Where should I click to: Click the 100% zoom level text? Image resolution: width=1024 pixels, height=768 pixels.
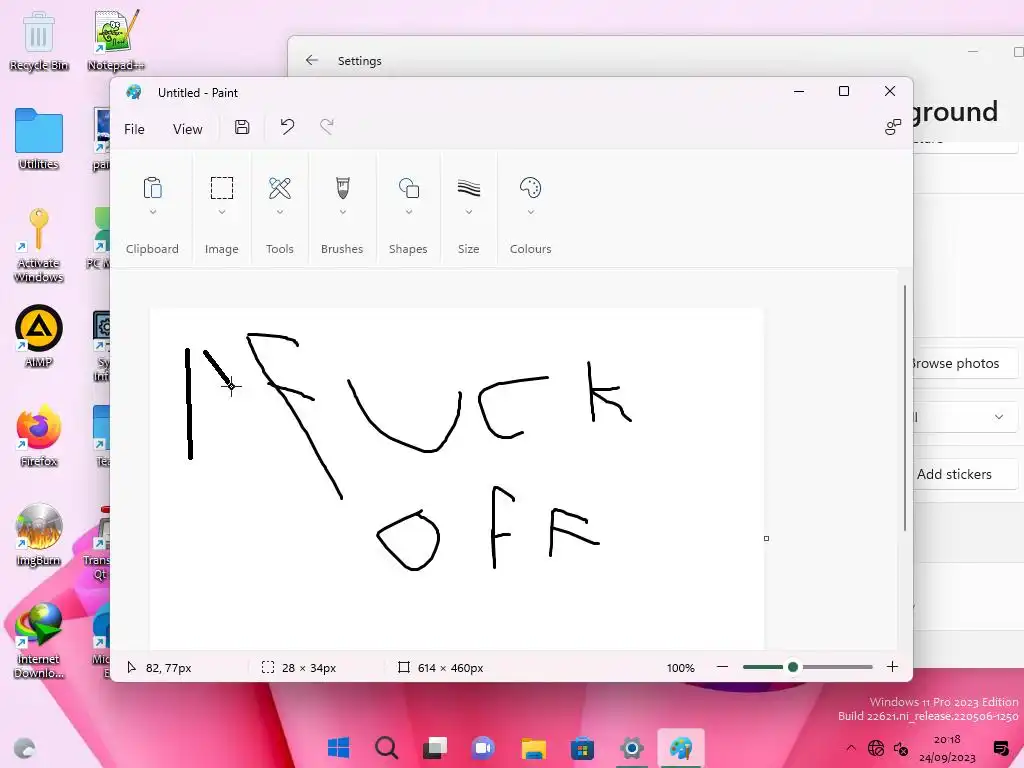pyautogui.click(x=680, y=667)
